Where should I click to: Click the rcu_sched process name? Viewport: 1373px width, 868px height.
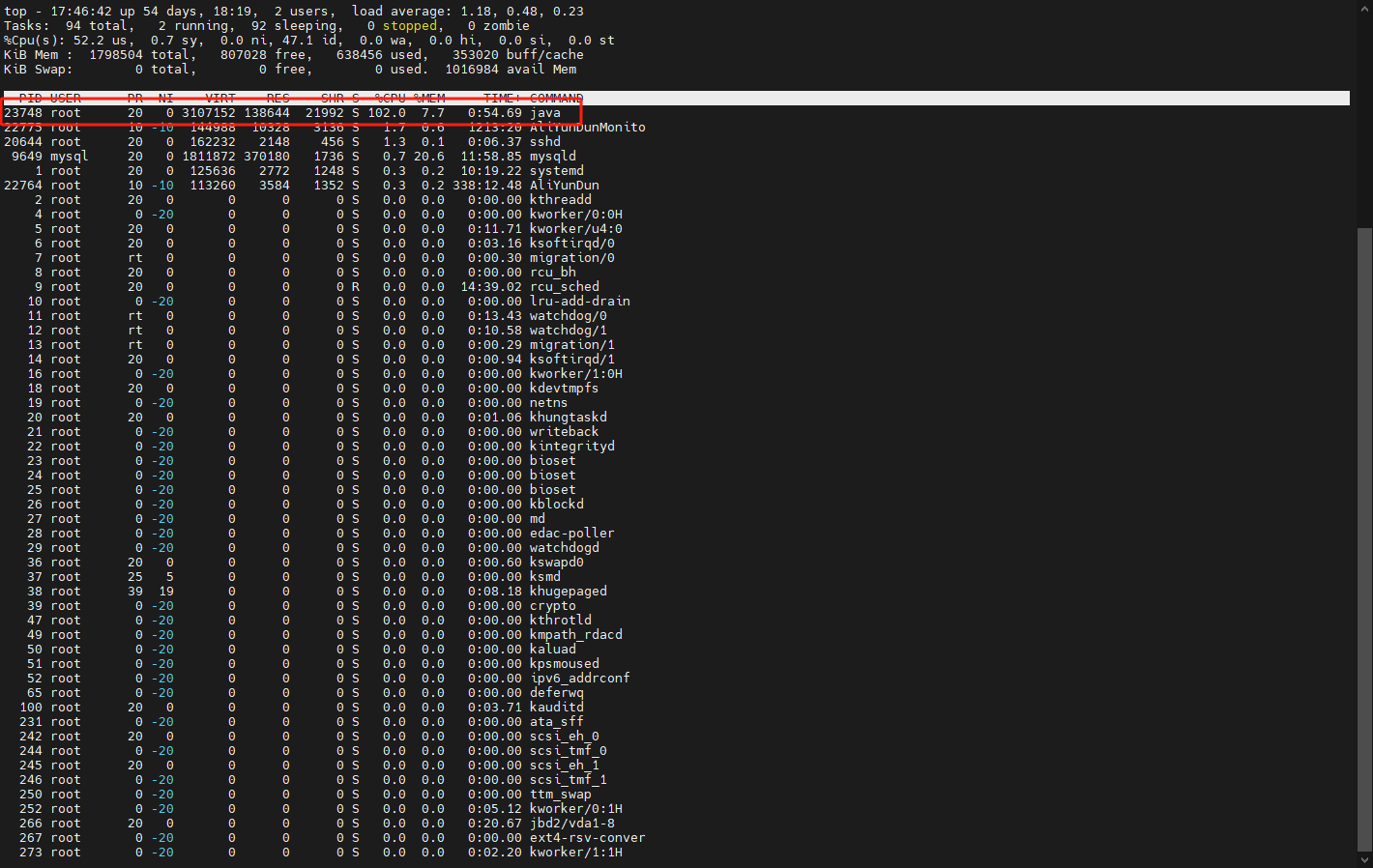click(565, 287)
